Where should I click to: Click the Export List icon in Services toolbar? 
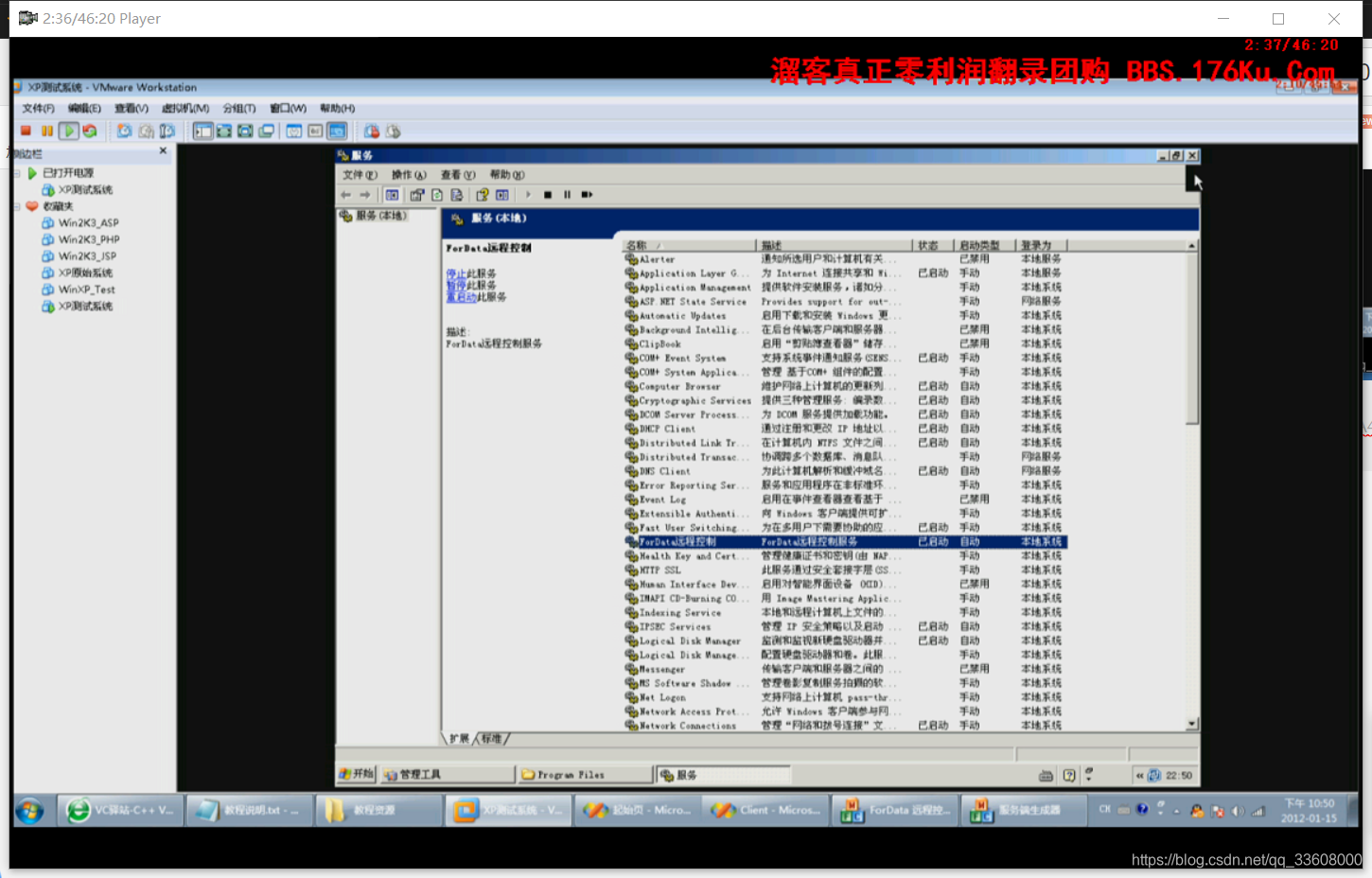(457, 195)
